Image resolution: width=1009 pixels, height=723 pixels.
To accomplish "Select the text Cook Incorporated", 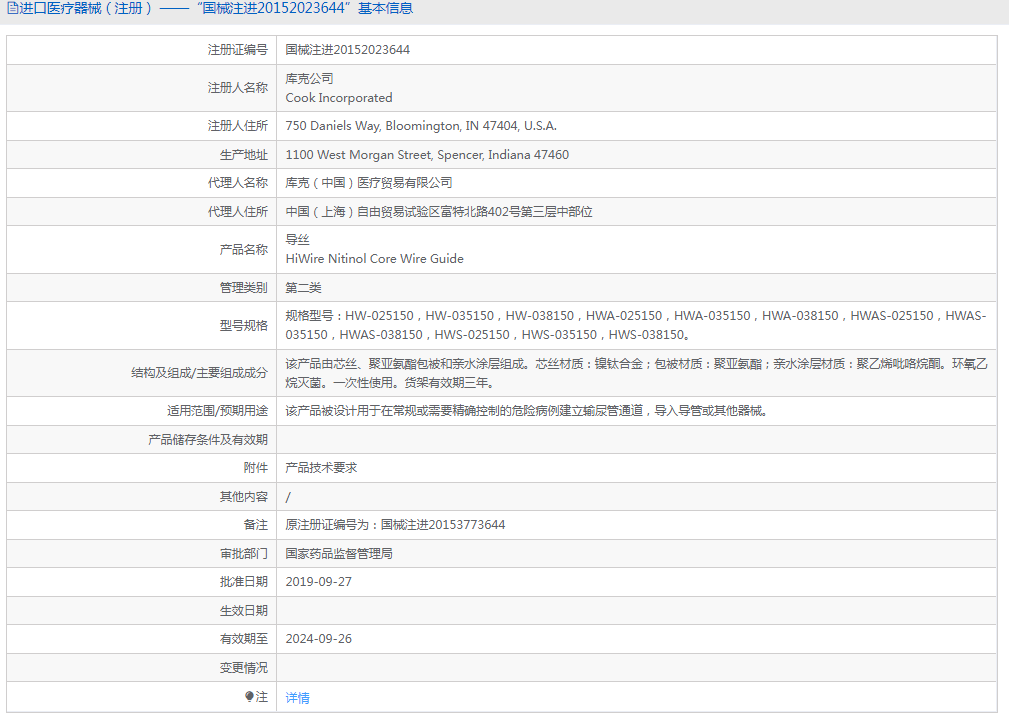I will [339, 98].
